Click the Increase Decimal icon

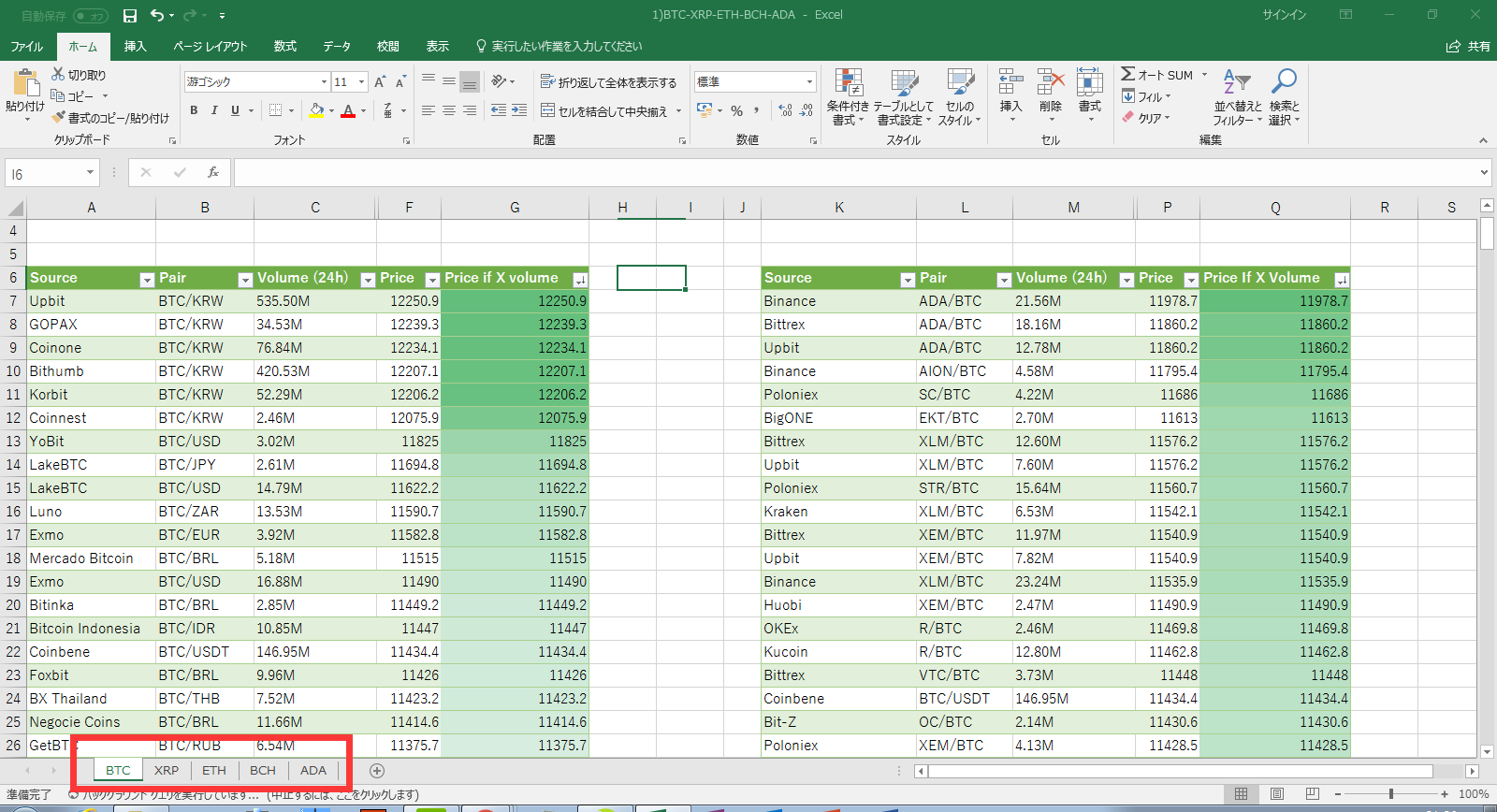point(786,110)
